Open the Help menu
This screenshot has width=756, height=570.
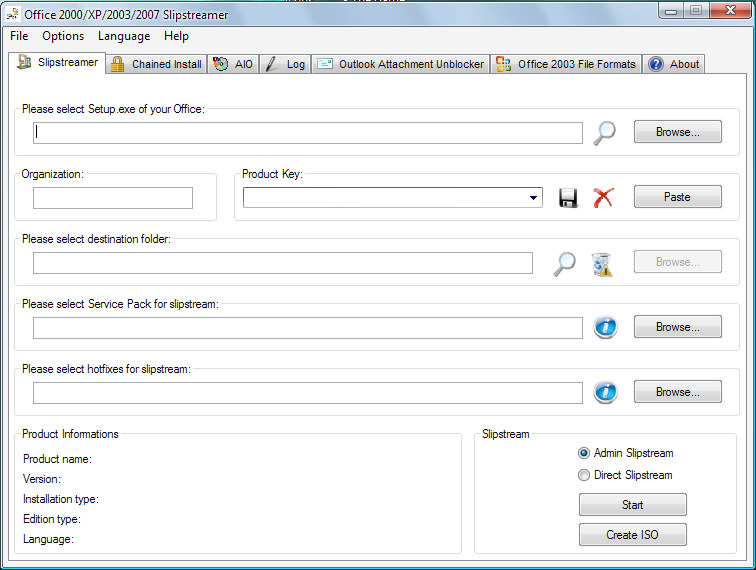click(x=176, y=36)
